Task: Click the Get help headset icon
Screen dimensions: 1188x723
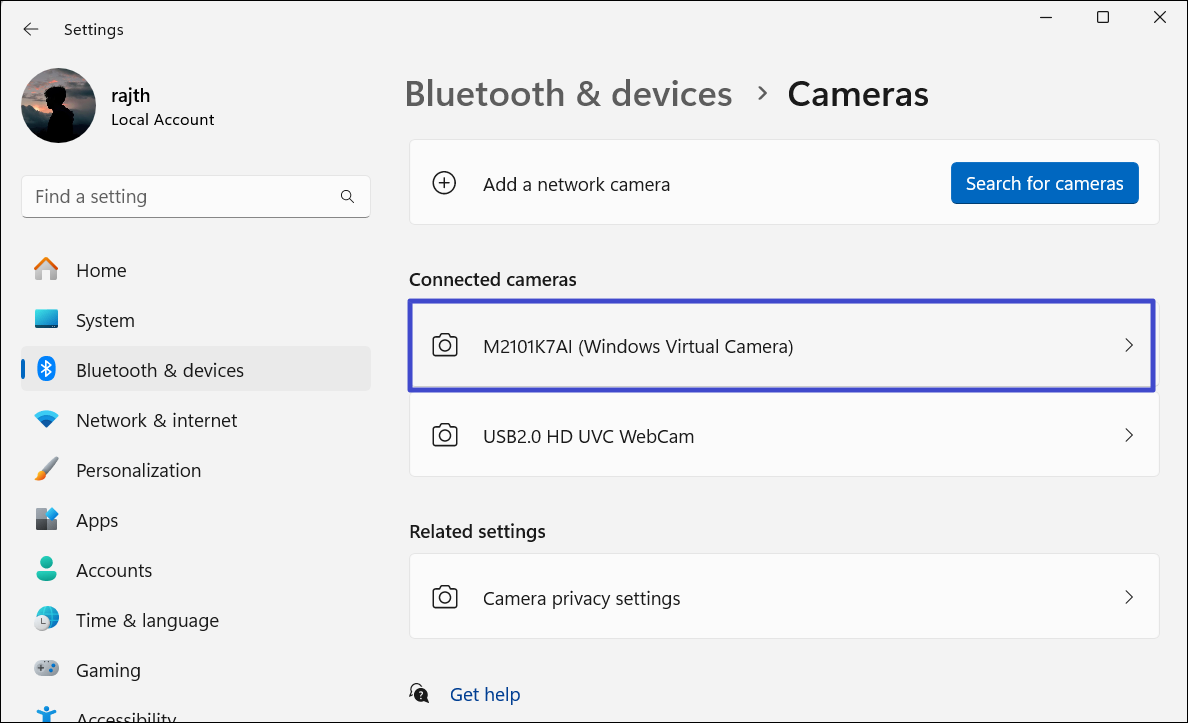Action: [x=420, y=693]
